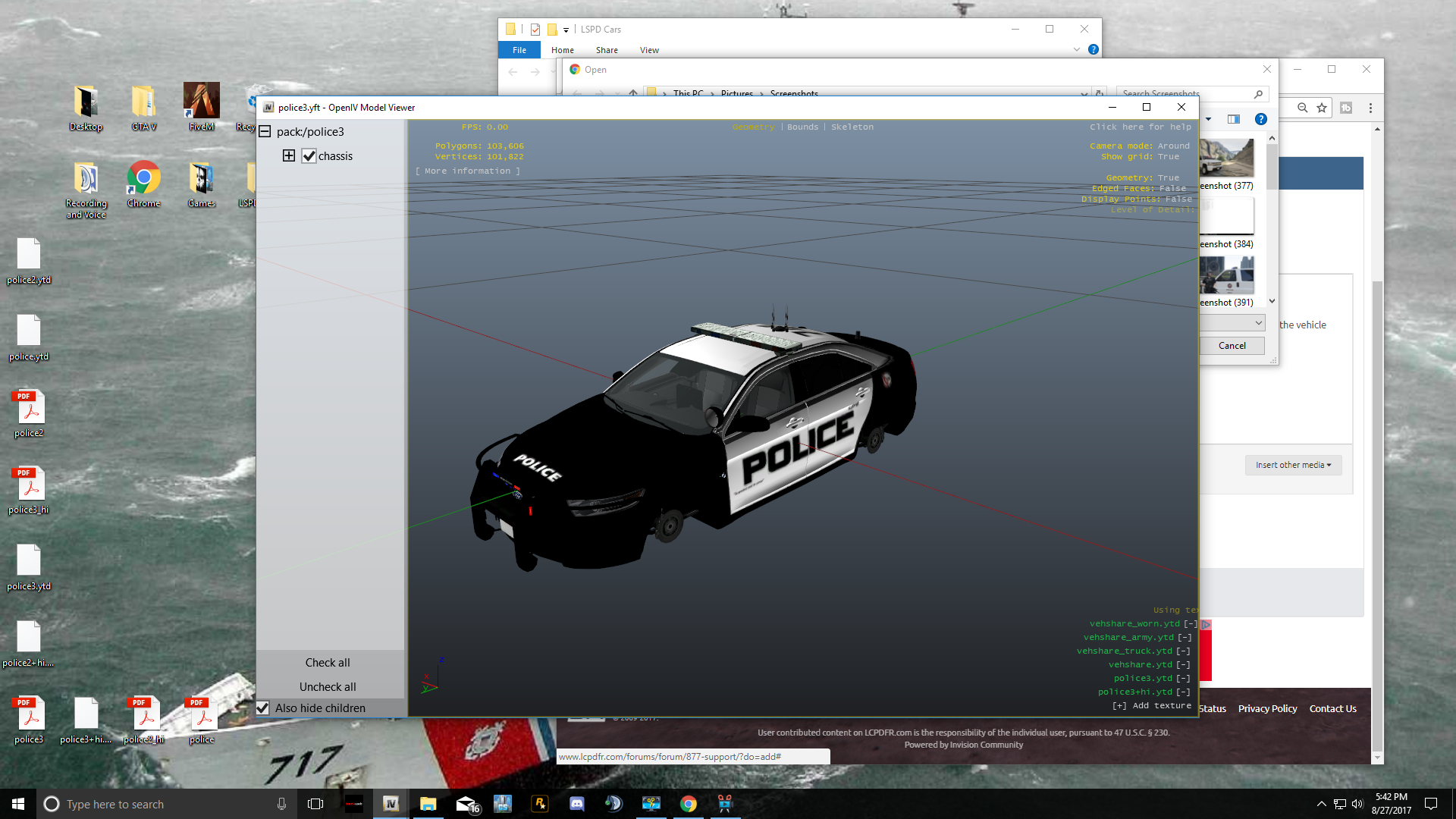Click the Check all button
The height and width of the screenshot is (819, 1456).
coord(328,662)
